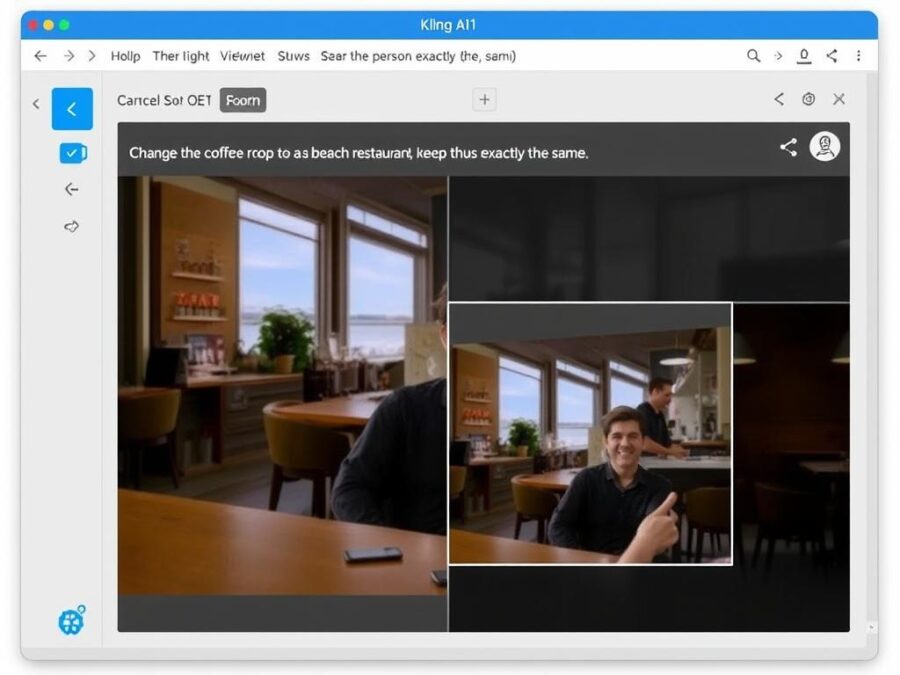Click the back chevron next to the gear
The width and height of the screenshot is (900, 675).
coord(780,99)
